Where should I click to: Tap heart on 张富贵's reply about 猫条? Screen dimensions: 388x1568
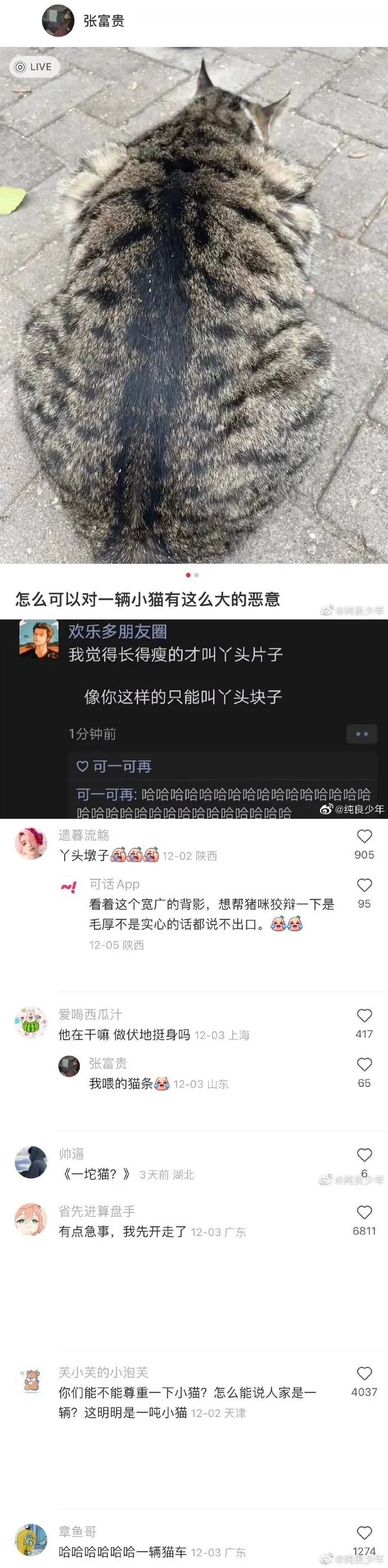364,1065
